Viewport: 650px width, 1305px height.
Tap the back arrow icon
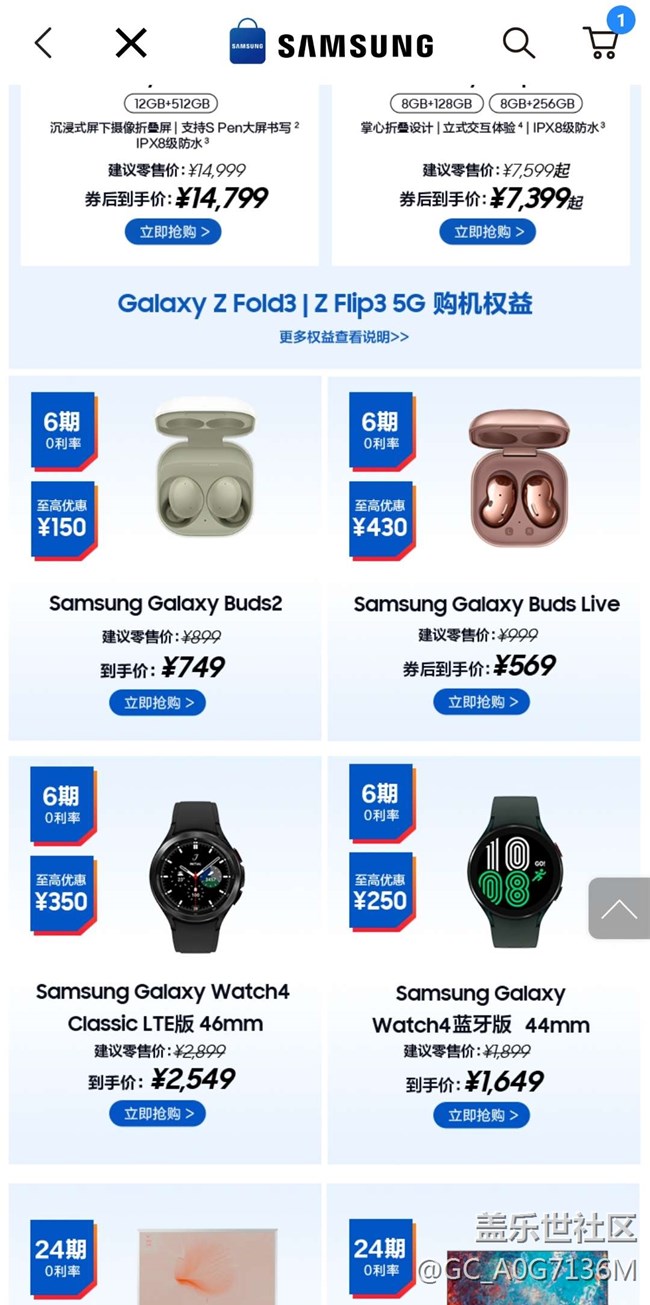(43, 42)
